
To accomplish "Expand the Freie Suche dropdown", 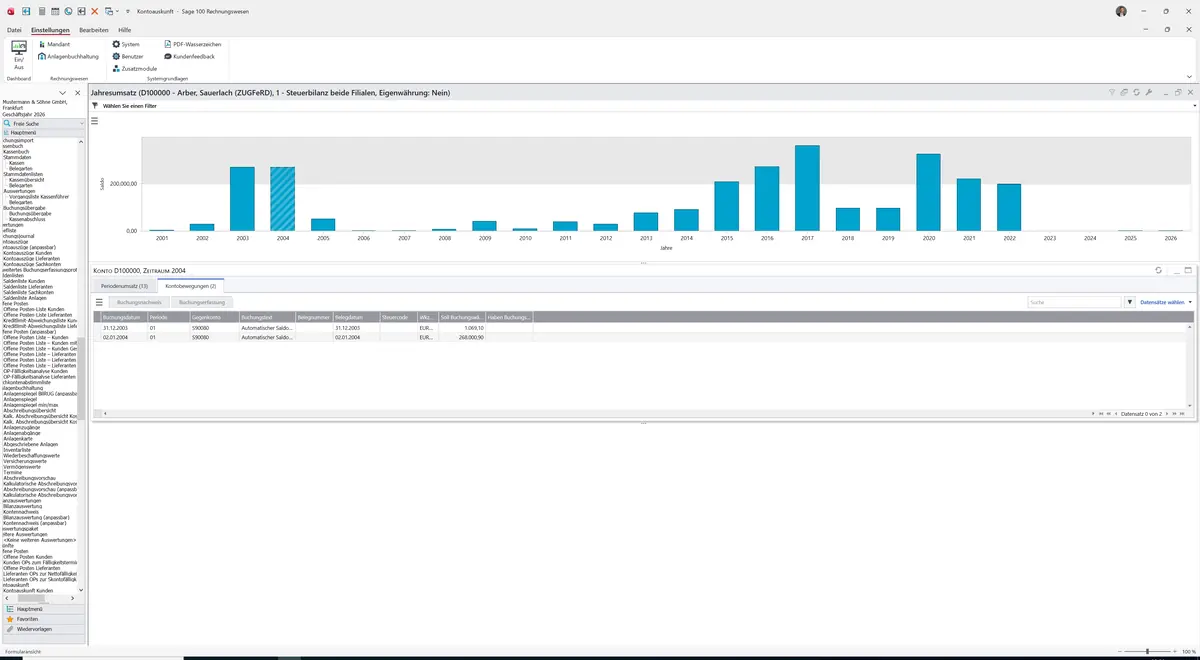I will pyautogui.click(x=82, y=123).
